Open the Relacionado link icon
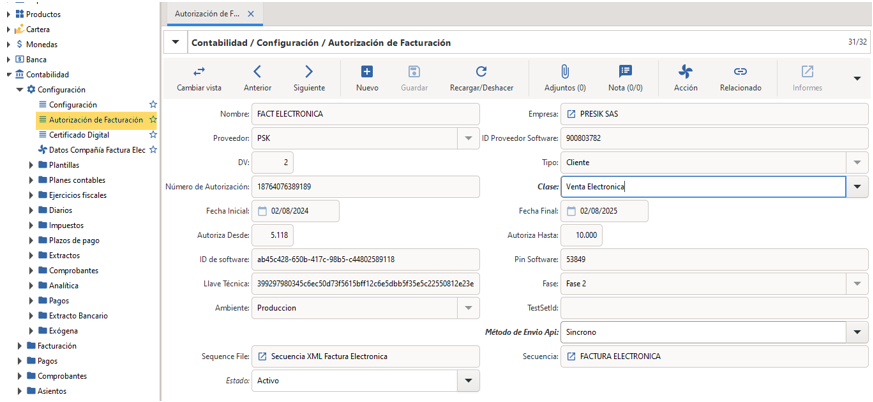Viewport: 873px width, 402px height. pos(740,71)
